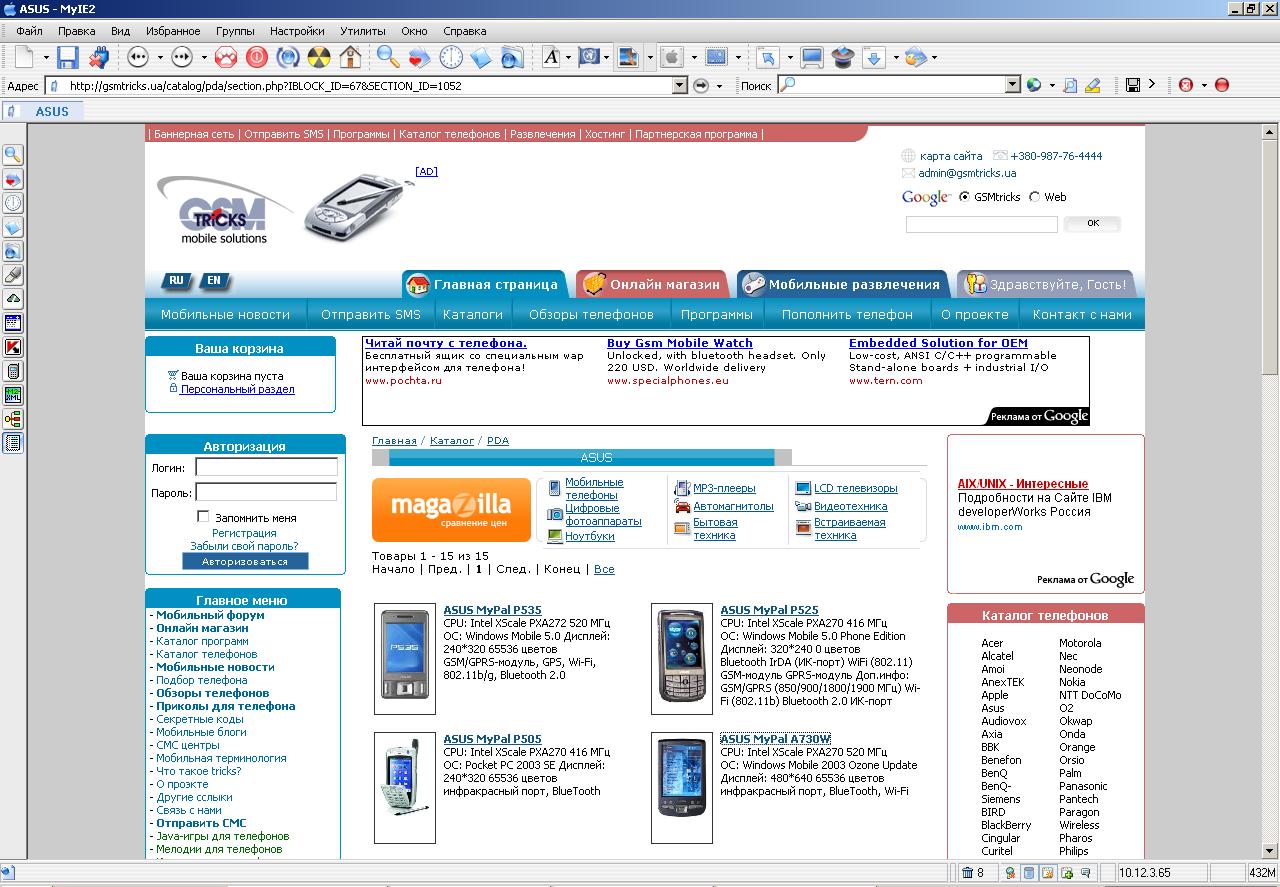This screenshot has height=887, width=1280.
Task: Click the 'Авторизоваться' button
Action: click(x=245, y=562)
